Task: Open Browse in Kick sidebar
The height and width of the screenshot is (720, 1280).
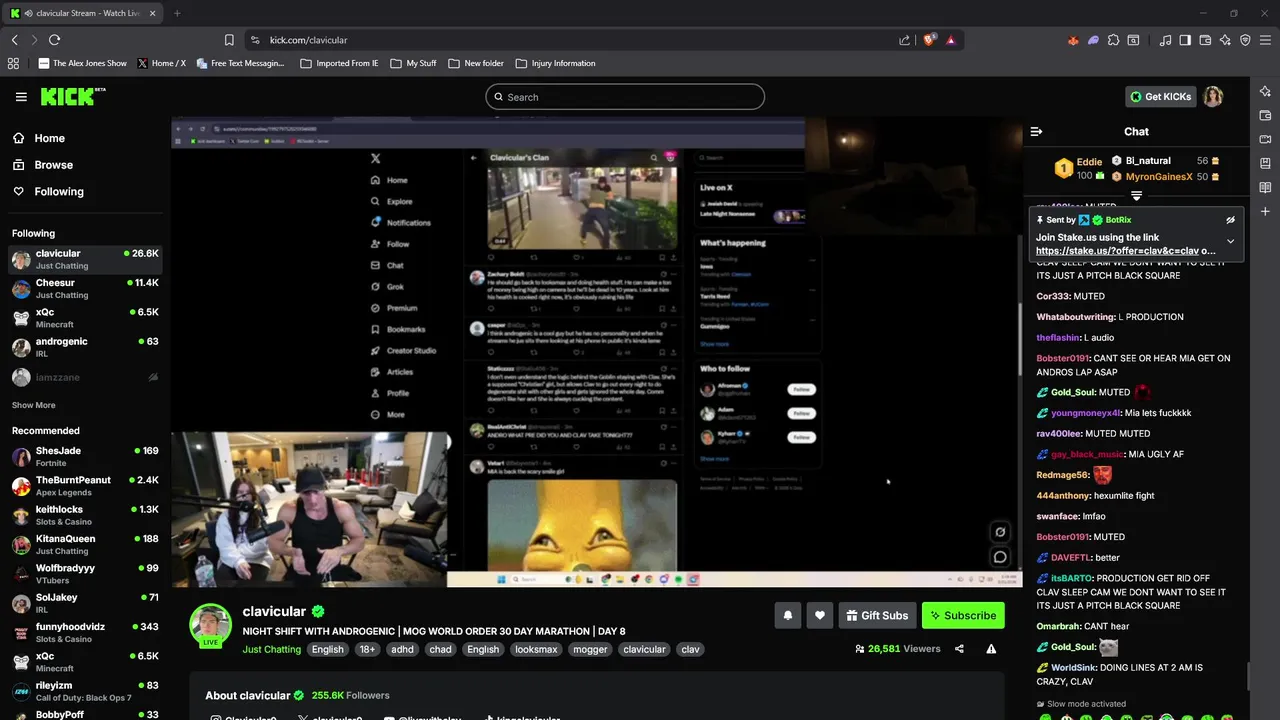Action: click(x=53, y=165)
